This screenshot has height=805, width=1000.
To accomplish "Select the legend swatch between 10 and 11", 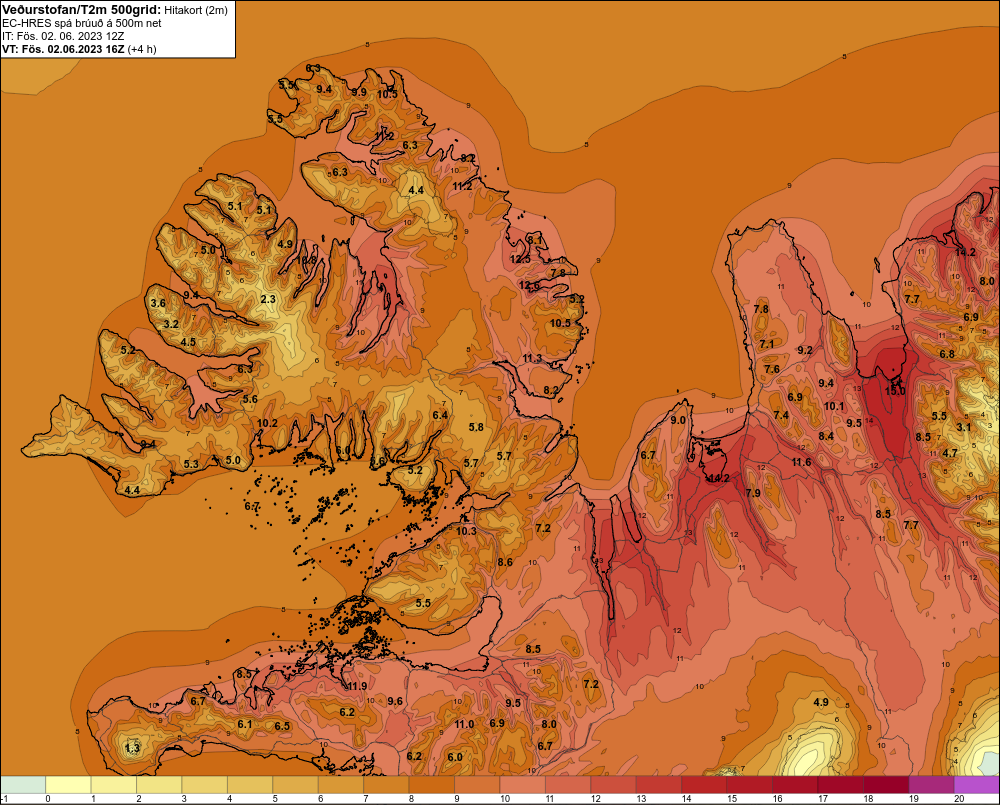I will 522,785.
